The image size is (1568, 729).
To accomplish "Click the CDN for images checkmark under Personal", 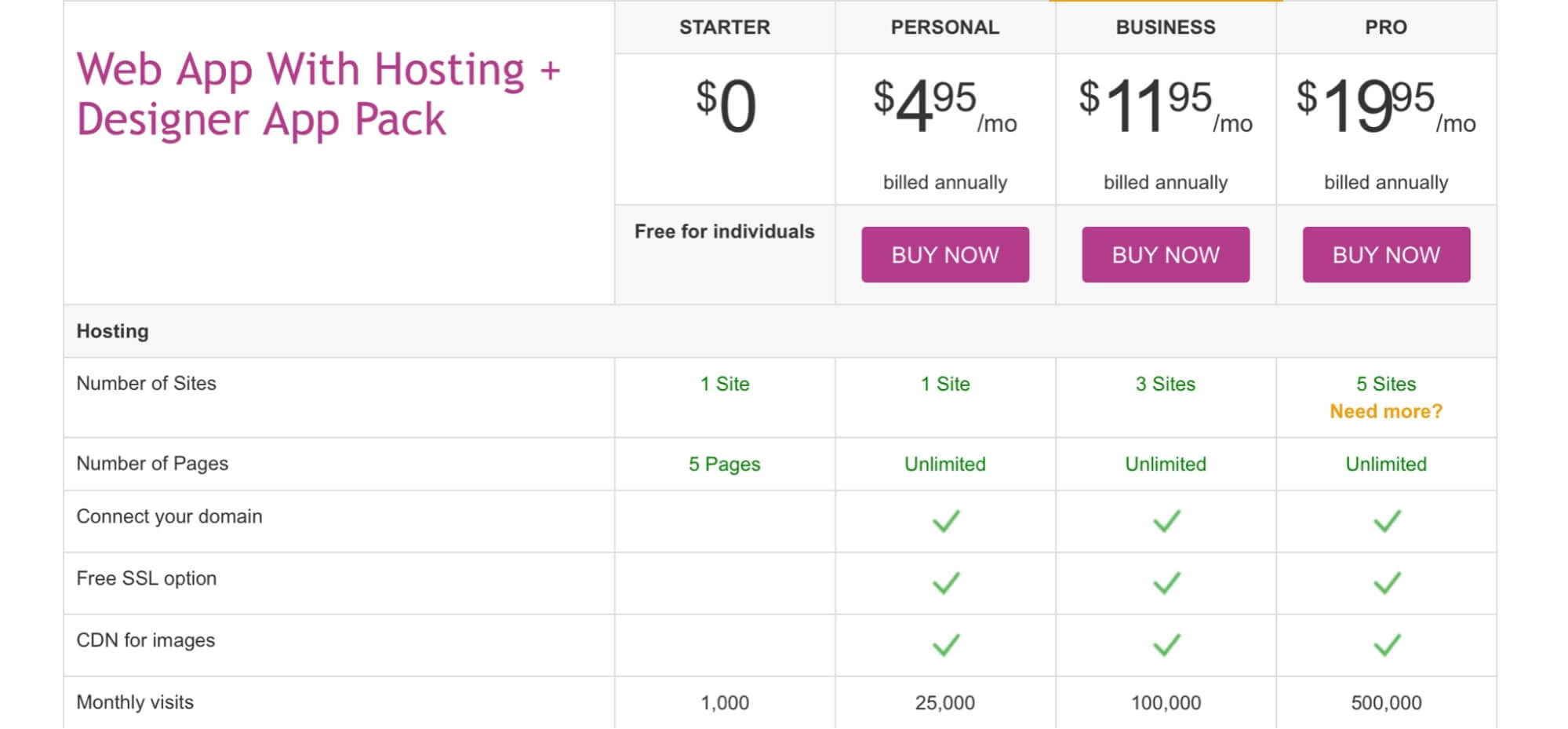I will (x=946, y=645).
